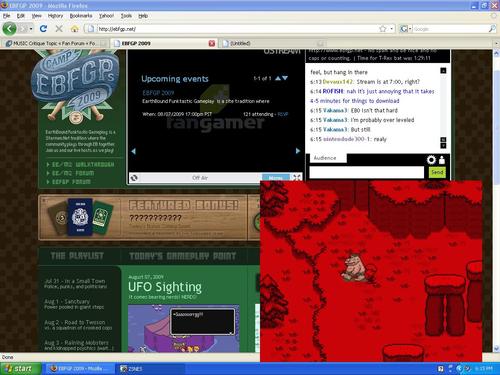Open chat settings gear icon
Image resolution: width=500 pixels, height=375 pixels.
(x=431, y=160)
